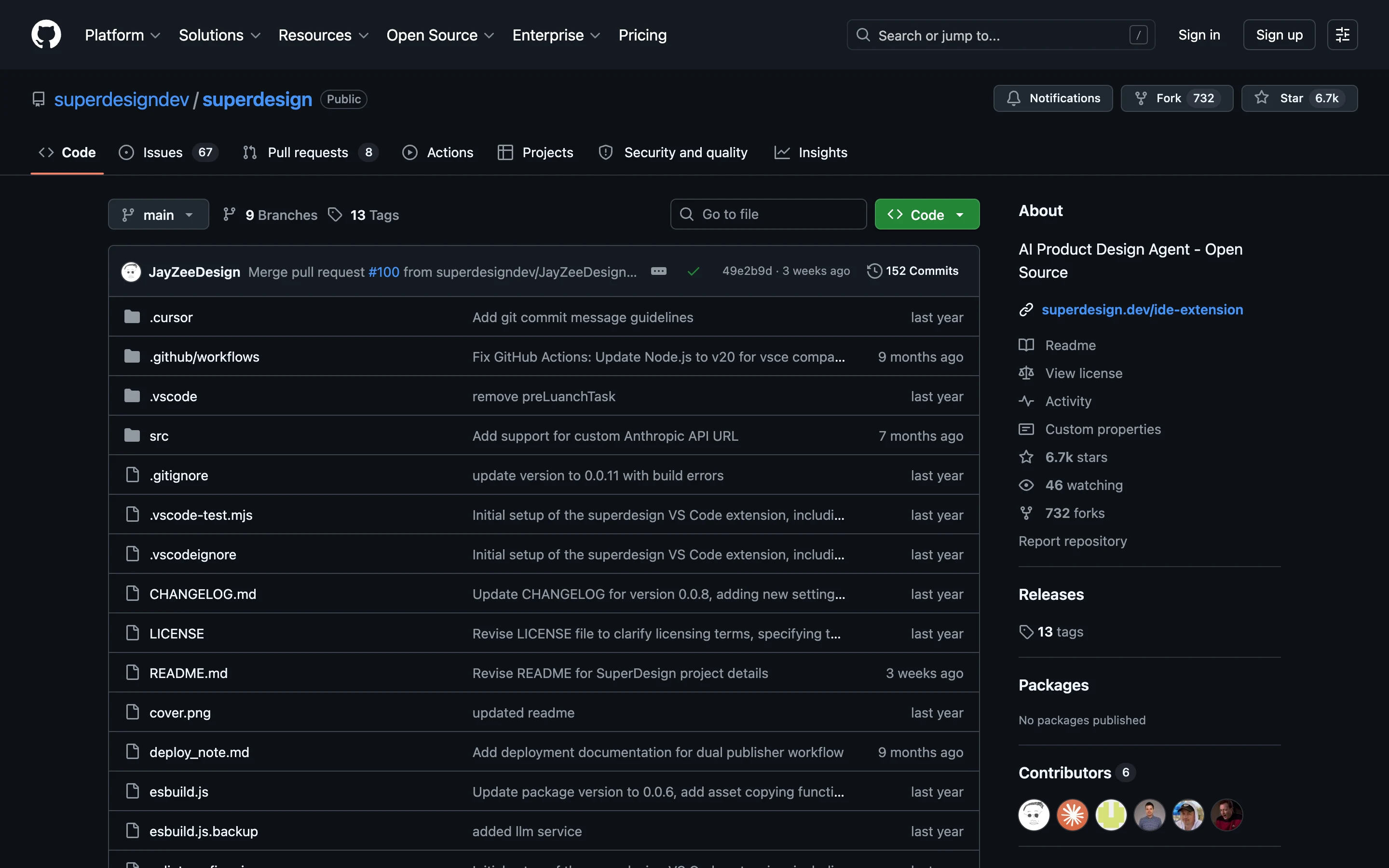Click the cover.png file icon
Viewport: 1389px width, 868px height.
[x=133, y=712]
